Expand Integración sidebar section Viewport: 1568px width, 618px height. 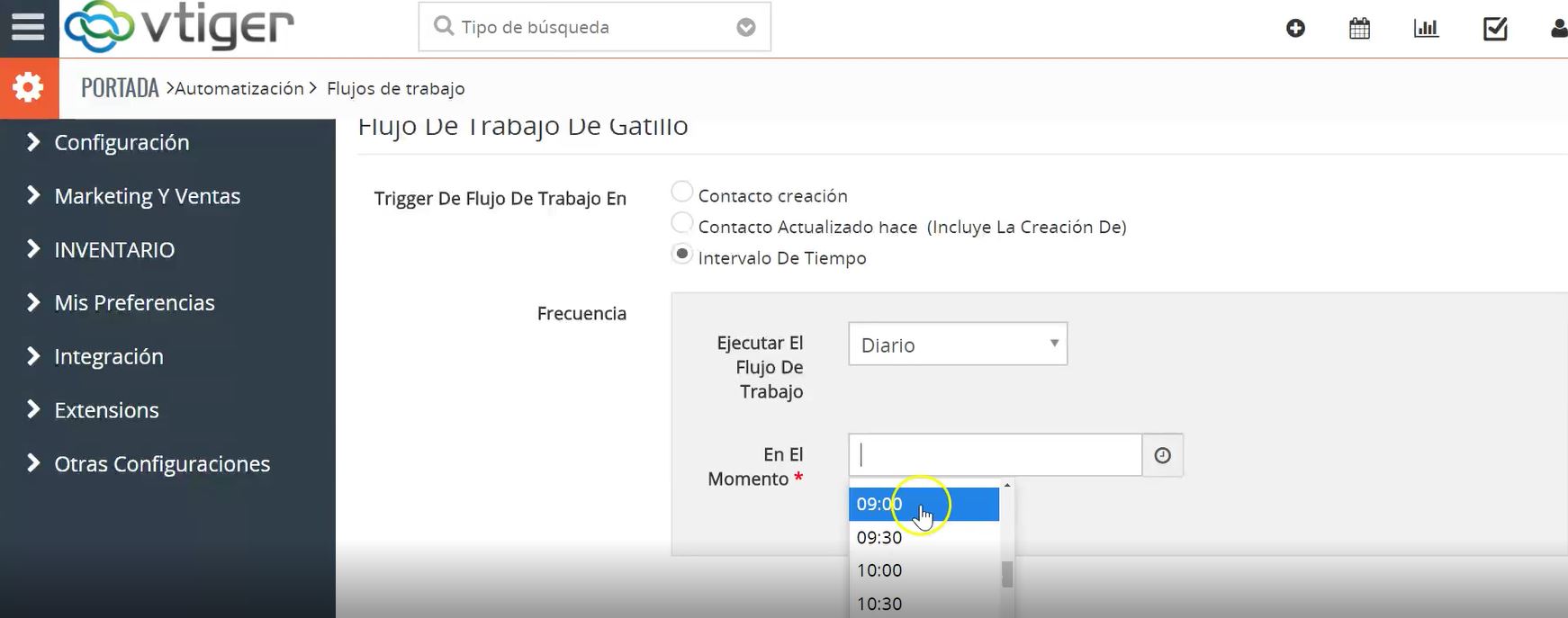pyautogui.click(x=108, y=356)
